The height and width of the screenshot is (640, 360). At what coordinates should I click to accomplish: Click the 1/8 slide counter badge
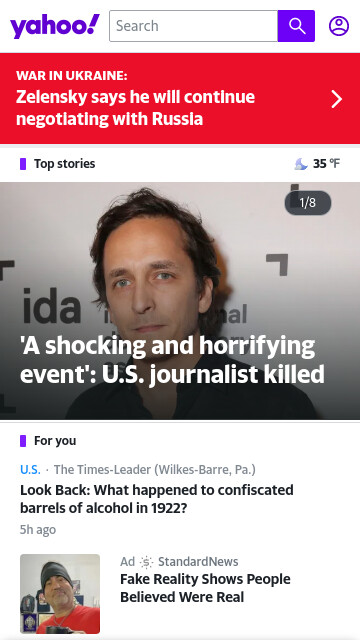tap(308, 202)
